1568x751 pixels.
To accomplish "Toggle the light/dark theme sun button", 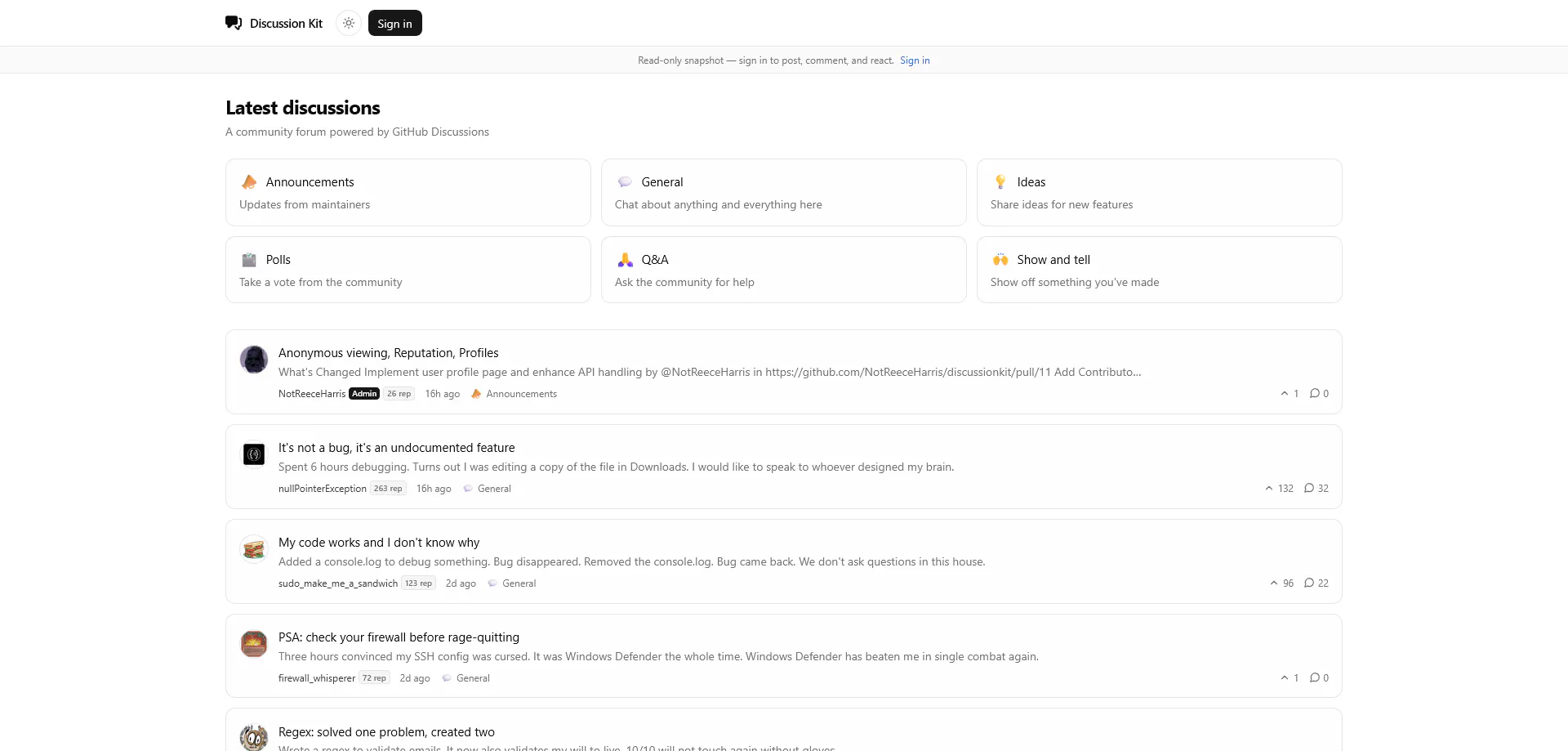I will click(x=349, y=23).
